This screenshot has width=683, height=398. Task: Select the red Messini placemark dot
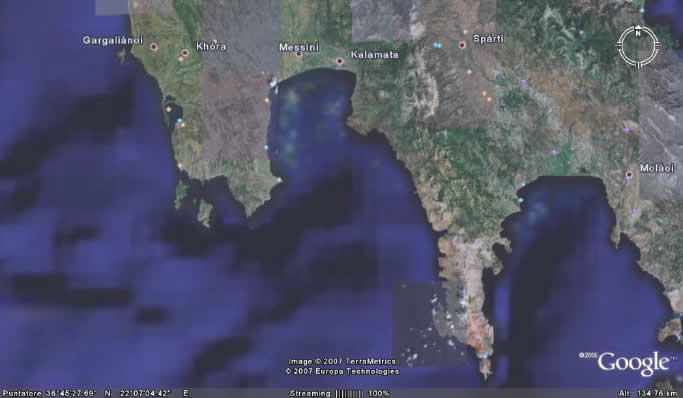point(299,54)
